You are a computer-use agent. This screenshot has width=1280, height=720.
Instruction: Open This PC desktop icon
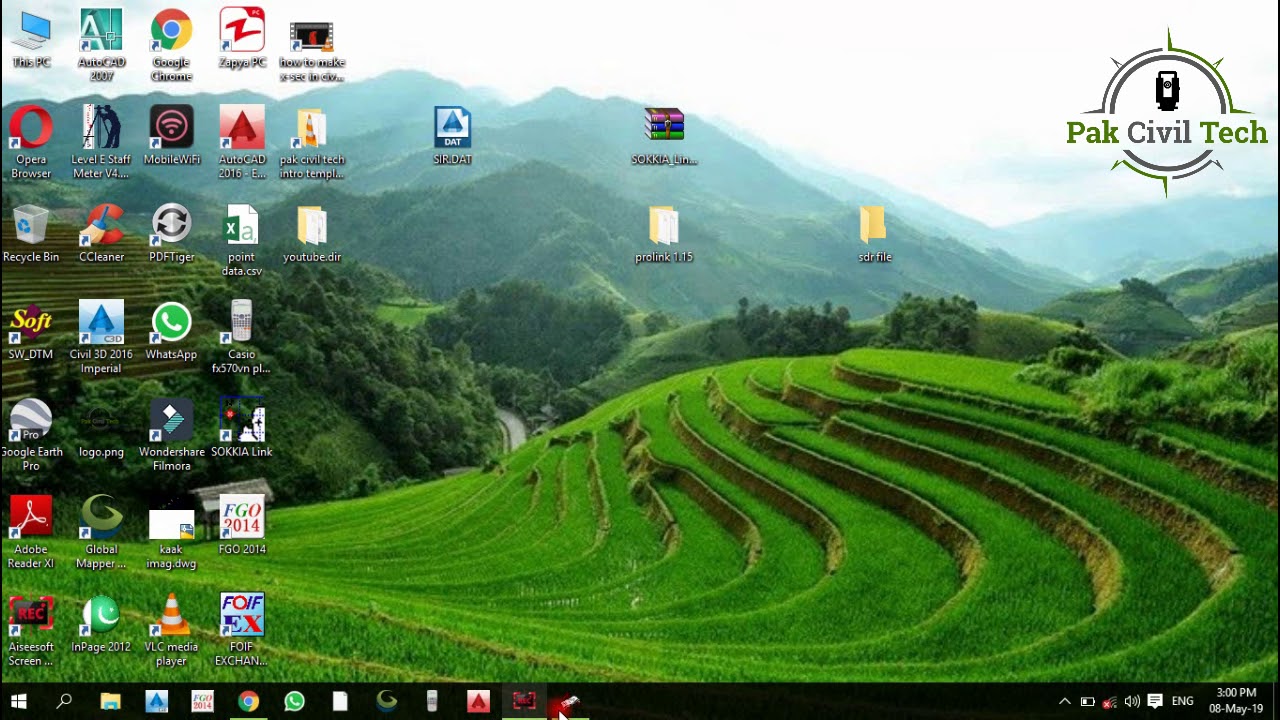[x=31, y=40]
